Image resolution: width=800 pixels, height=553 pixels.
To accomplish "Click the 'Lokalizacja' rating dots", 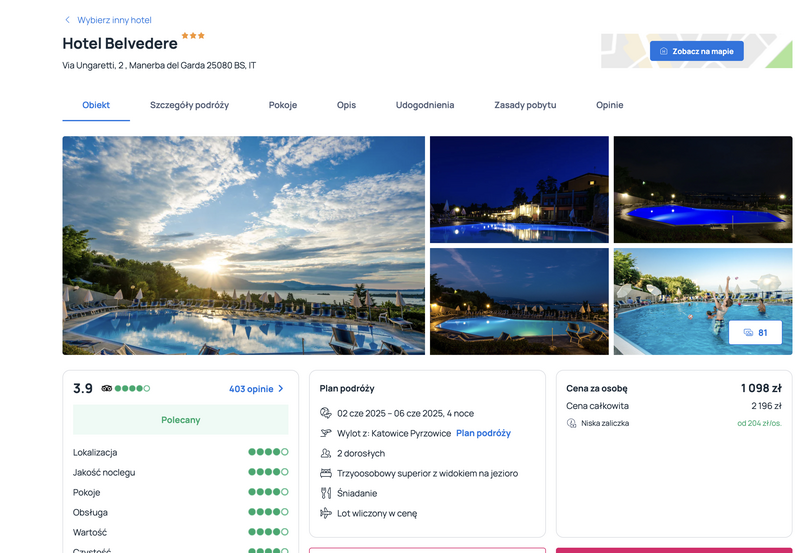I will pos(268,452).
